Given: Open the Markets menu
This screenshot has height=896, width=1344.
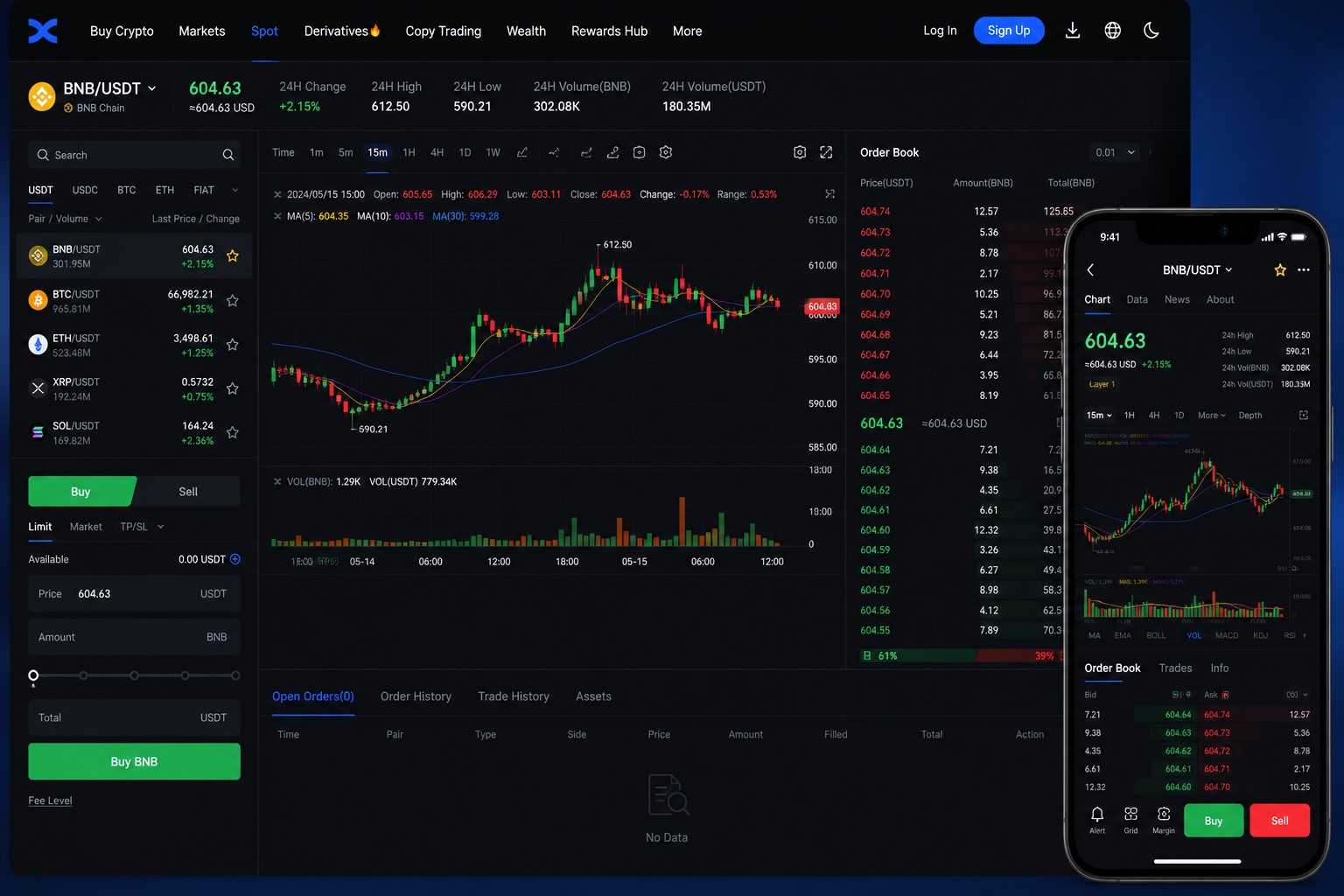Looking at the screenshot, I should 202,31.
